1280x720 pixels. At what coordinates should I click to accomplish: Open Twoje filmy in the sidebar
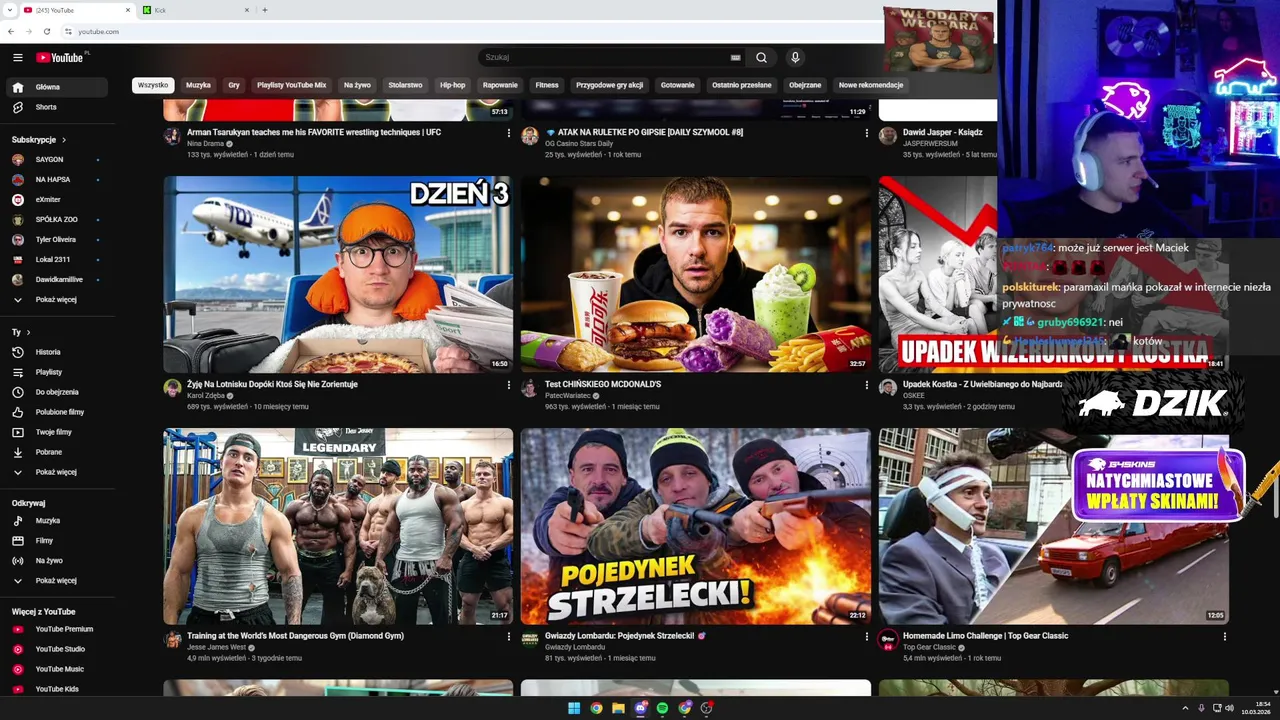pos(59,432)
